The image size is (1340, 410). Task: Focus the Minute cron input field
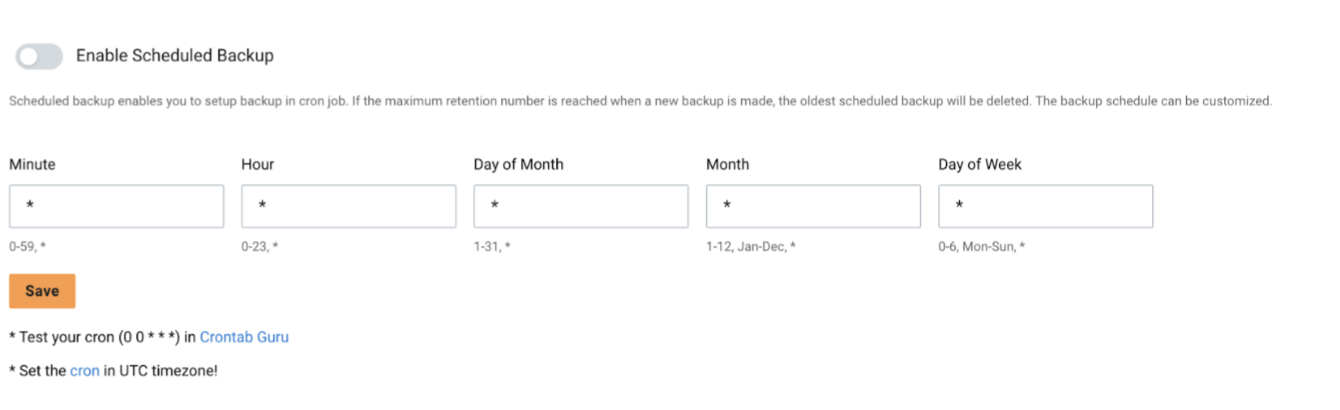(x=116, y=206)
